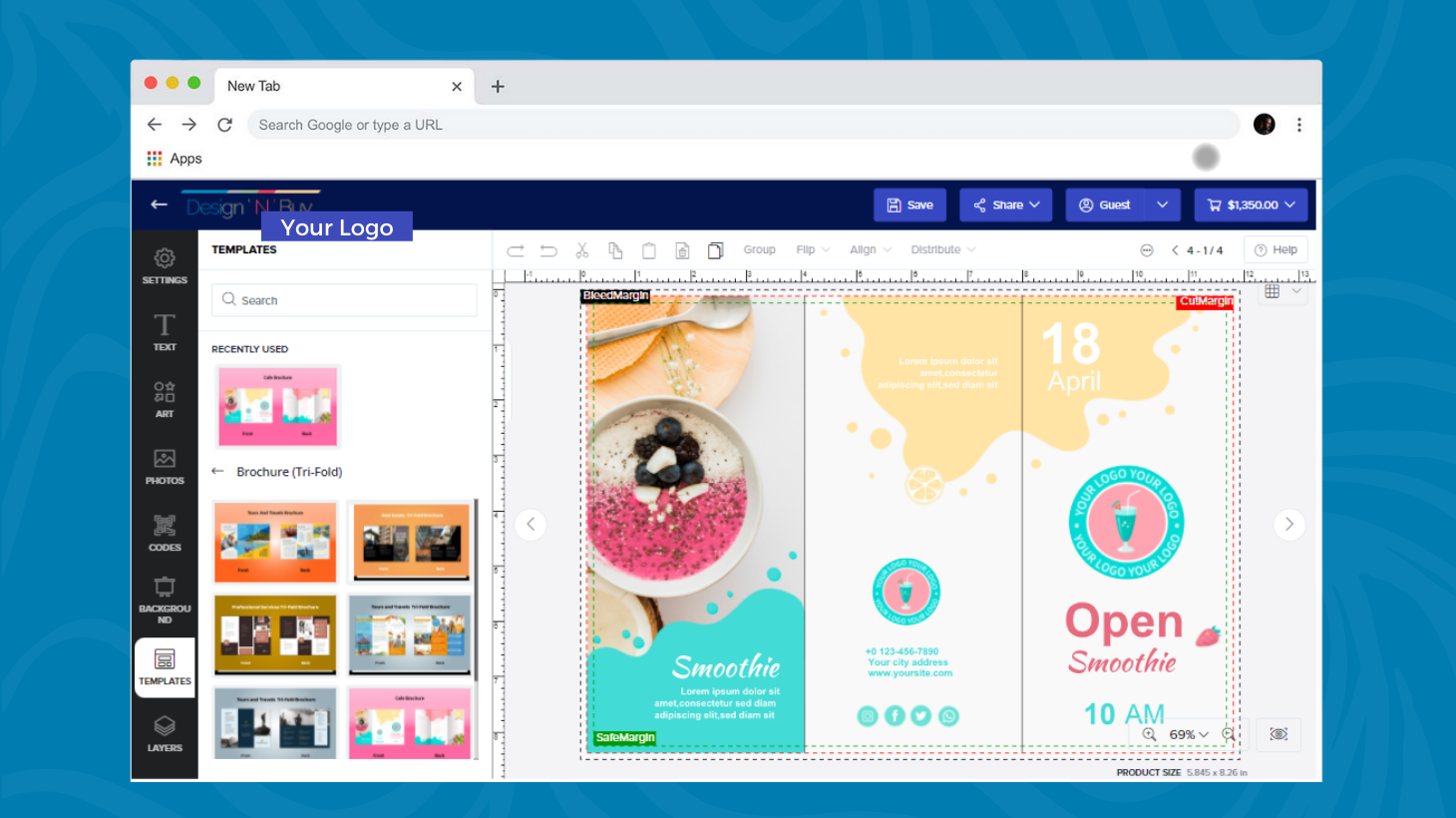Click the Group button
This screenshot has height=818, width=1456.
pyautogui.click(x=759, y=250)
